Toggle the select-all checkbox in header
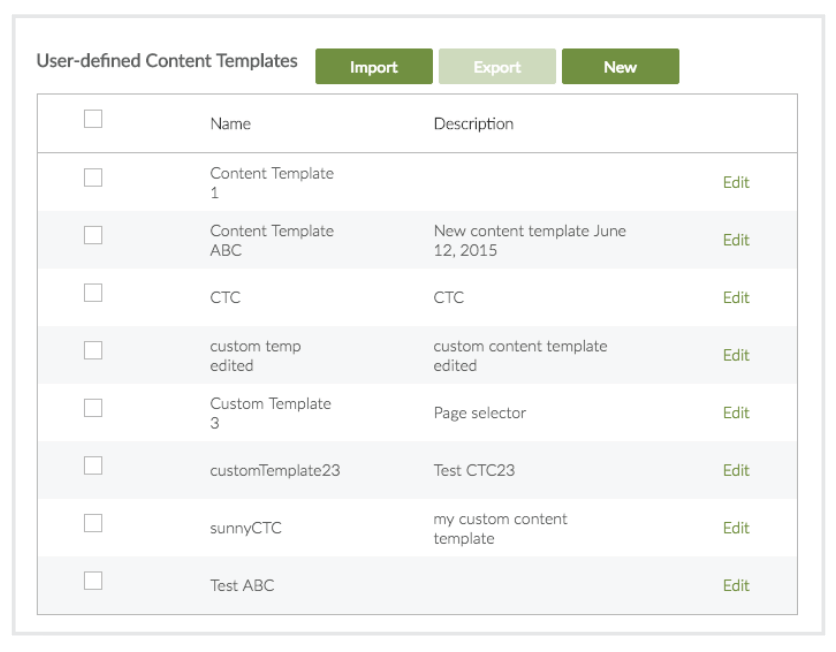 tap(93, 119)
